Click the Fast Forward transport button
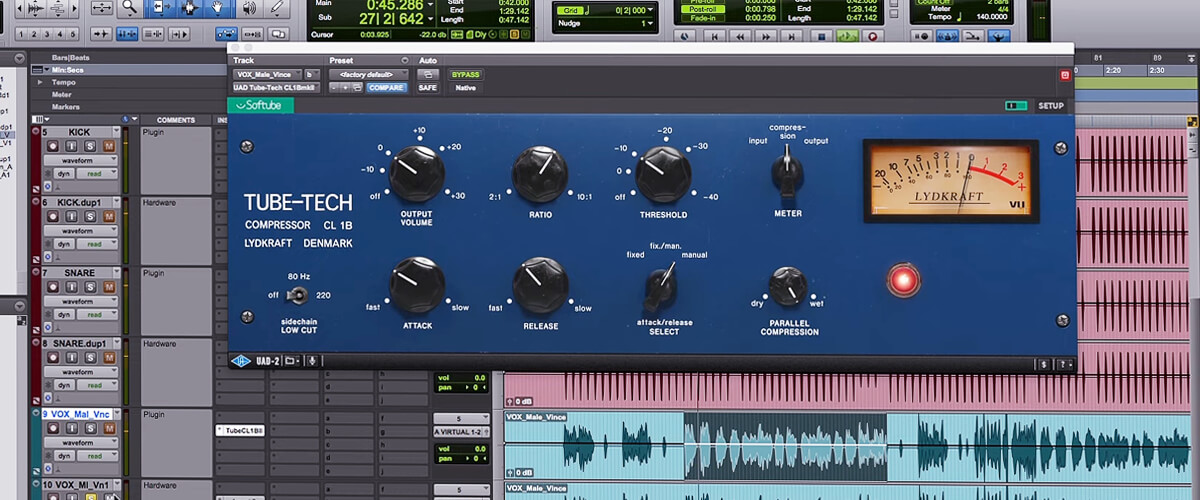The width and height of the screenshot is (1200, 500). (767, 36)
